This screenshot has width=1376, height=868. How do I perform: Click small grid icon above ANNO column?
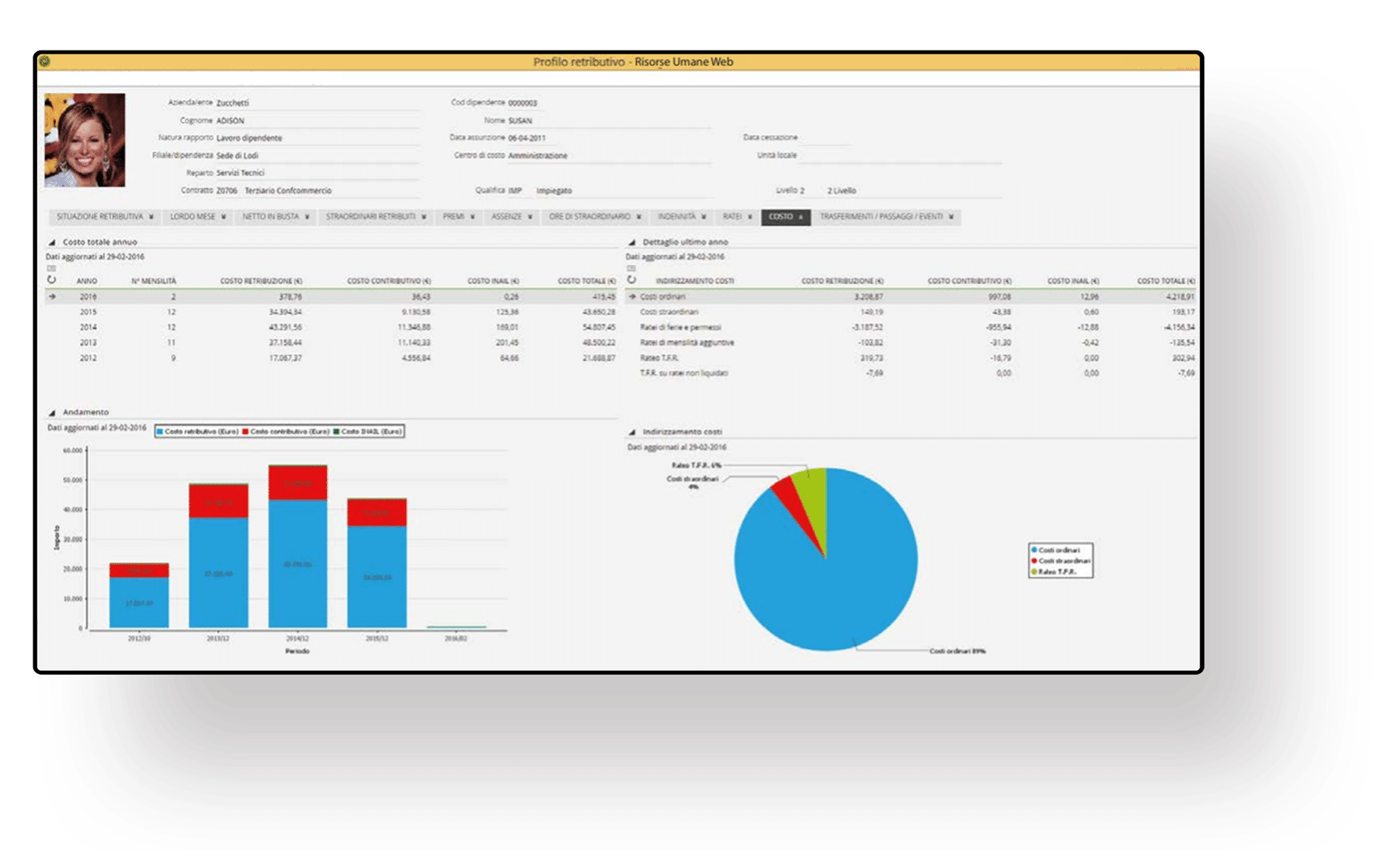(51, 269)
